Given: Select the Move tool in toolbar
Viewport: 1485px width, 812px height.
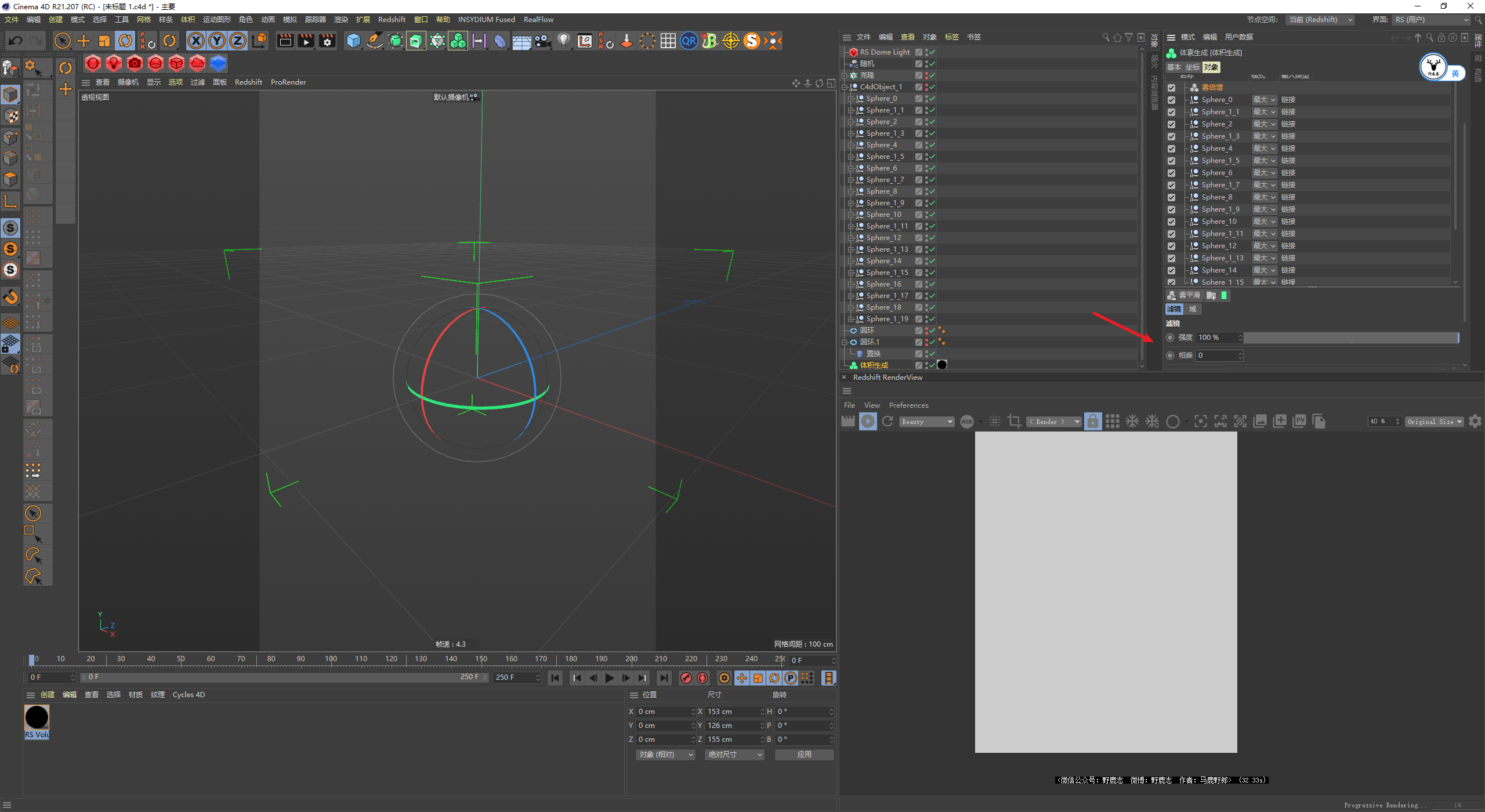Looking at the screenshot, I should point(84,41).
